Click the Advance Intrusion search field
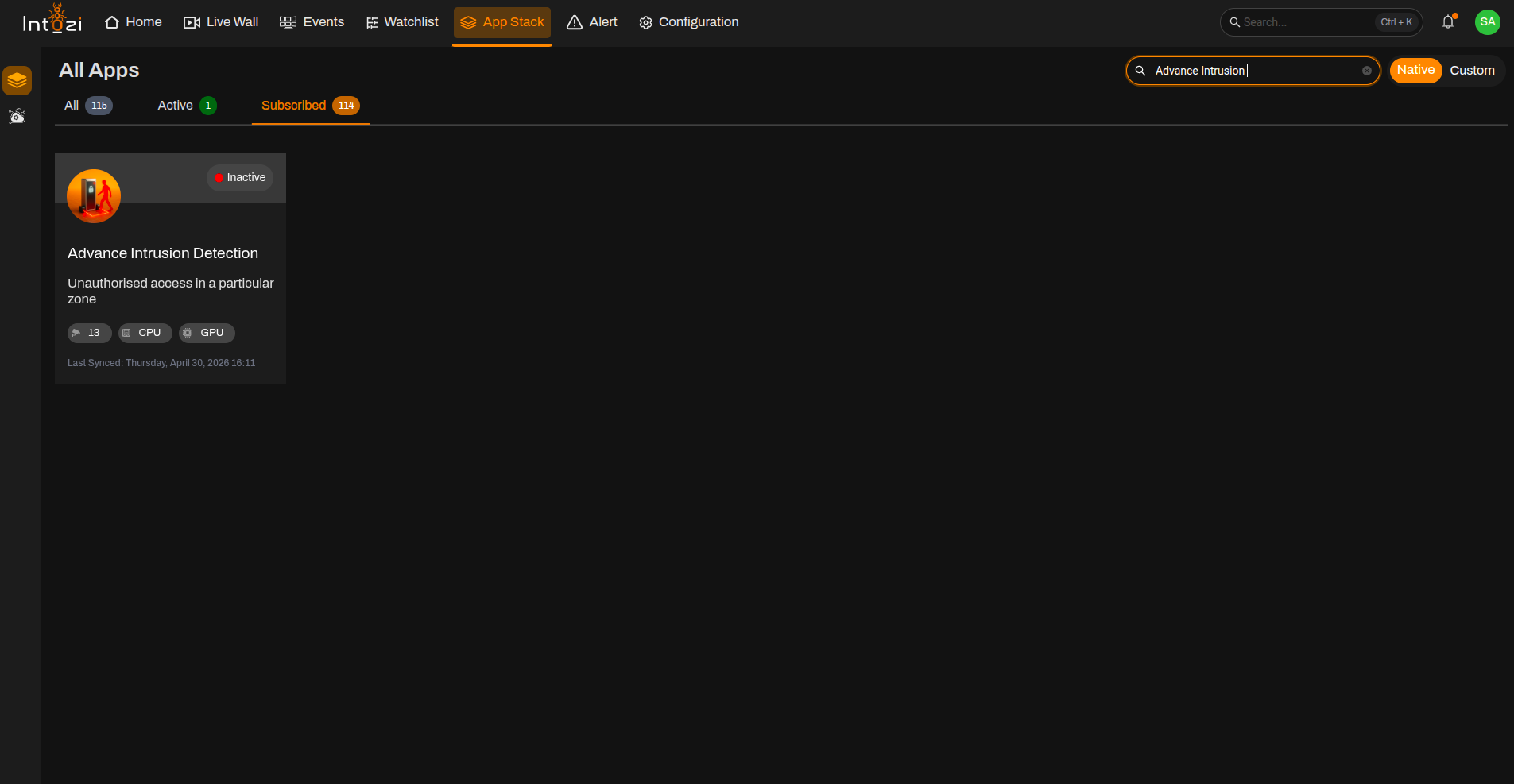Viewport: 1514px width, 784px height. 1253,71
